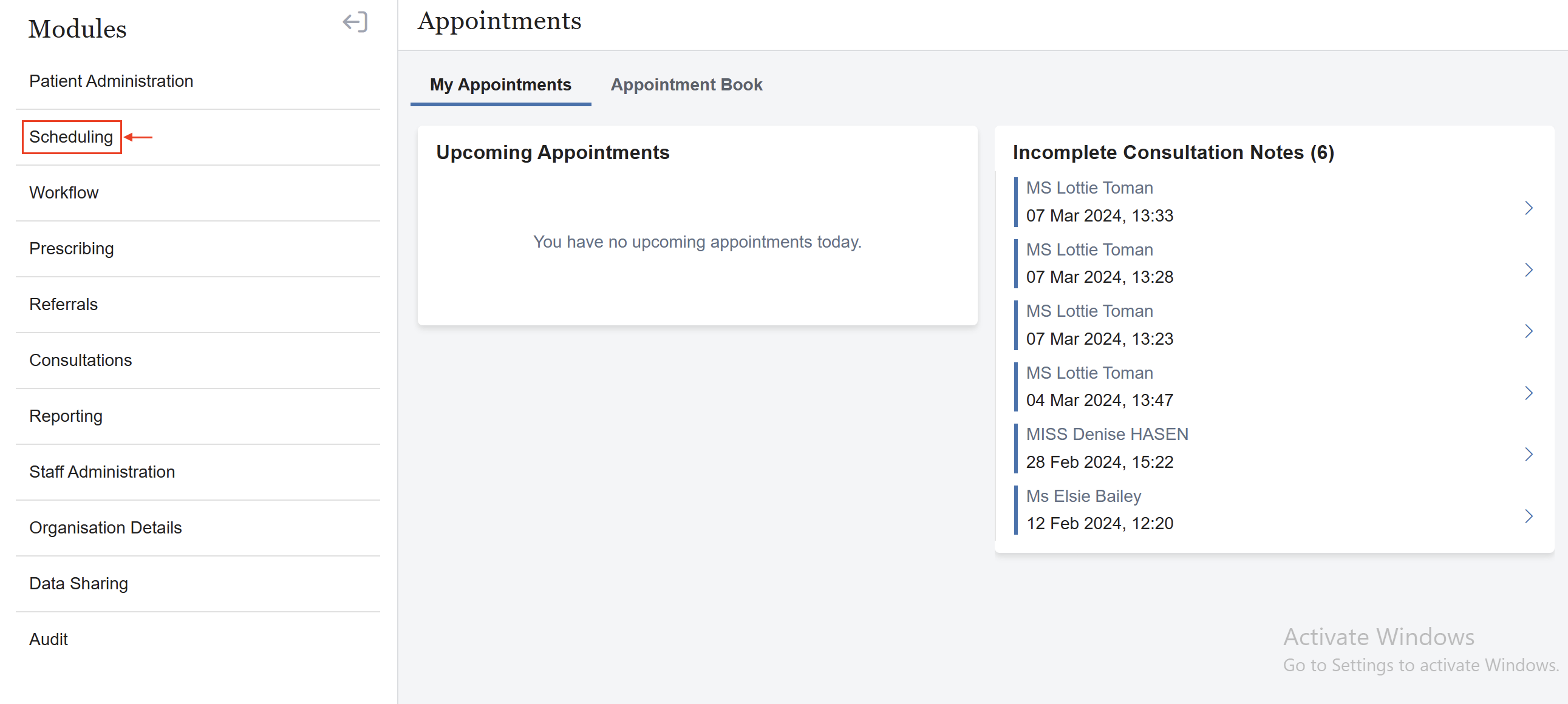The image size is (1568, 704).
Task: Switch to the Appointment Book tab
Action: [687, 84]
